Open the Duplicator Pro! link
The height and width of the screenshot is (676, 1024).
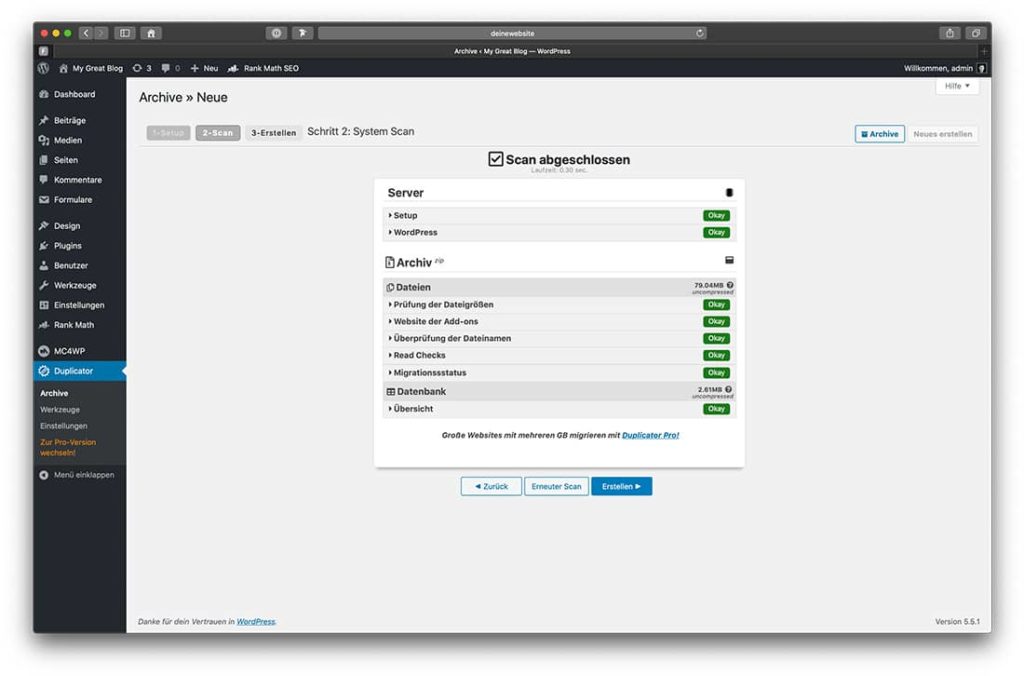(x=650, y=435)
